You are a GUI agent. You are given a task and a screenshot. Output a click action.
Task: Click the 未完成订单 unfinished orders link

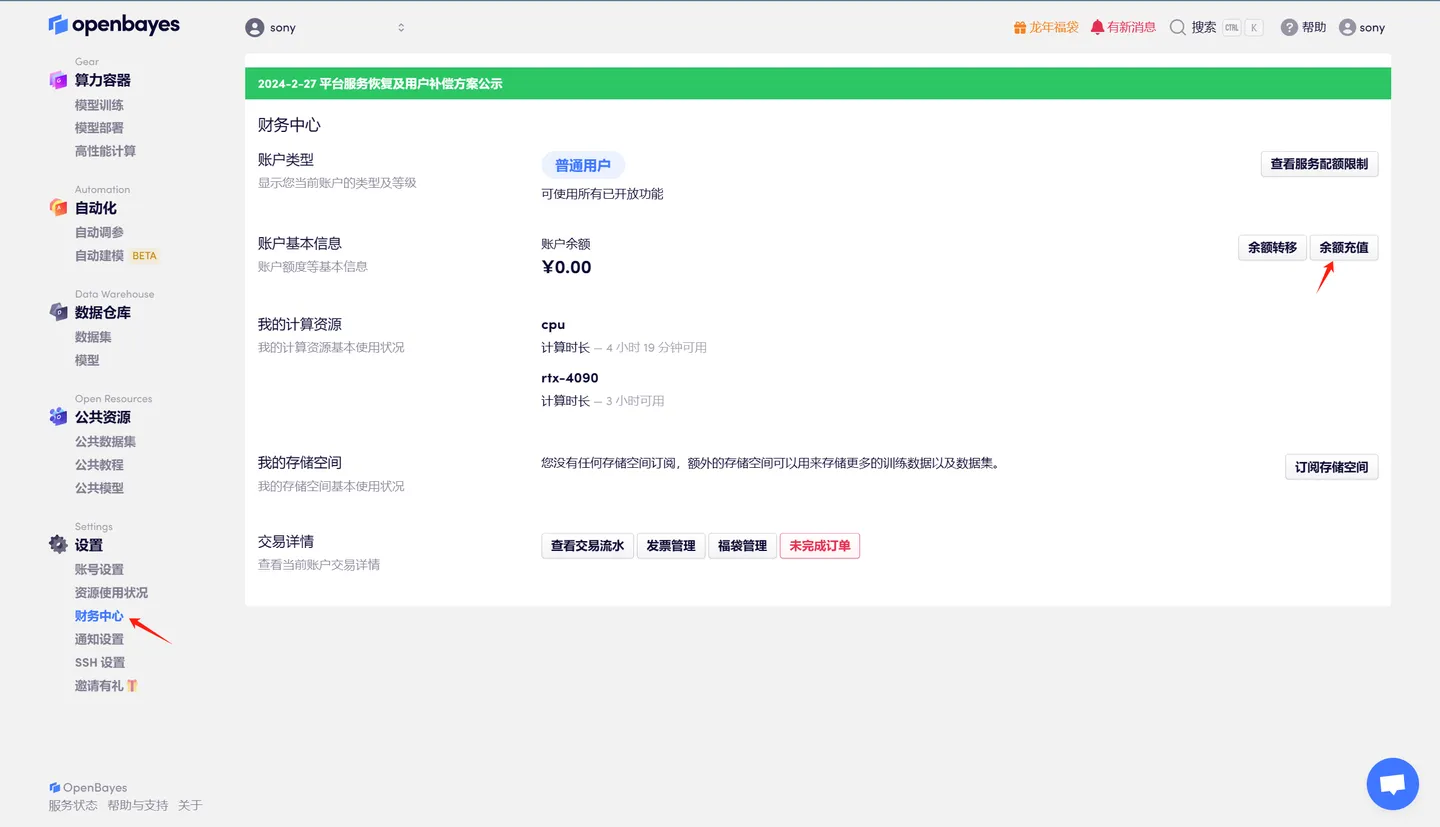coord(819,545)
